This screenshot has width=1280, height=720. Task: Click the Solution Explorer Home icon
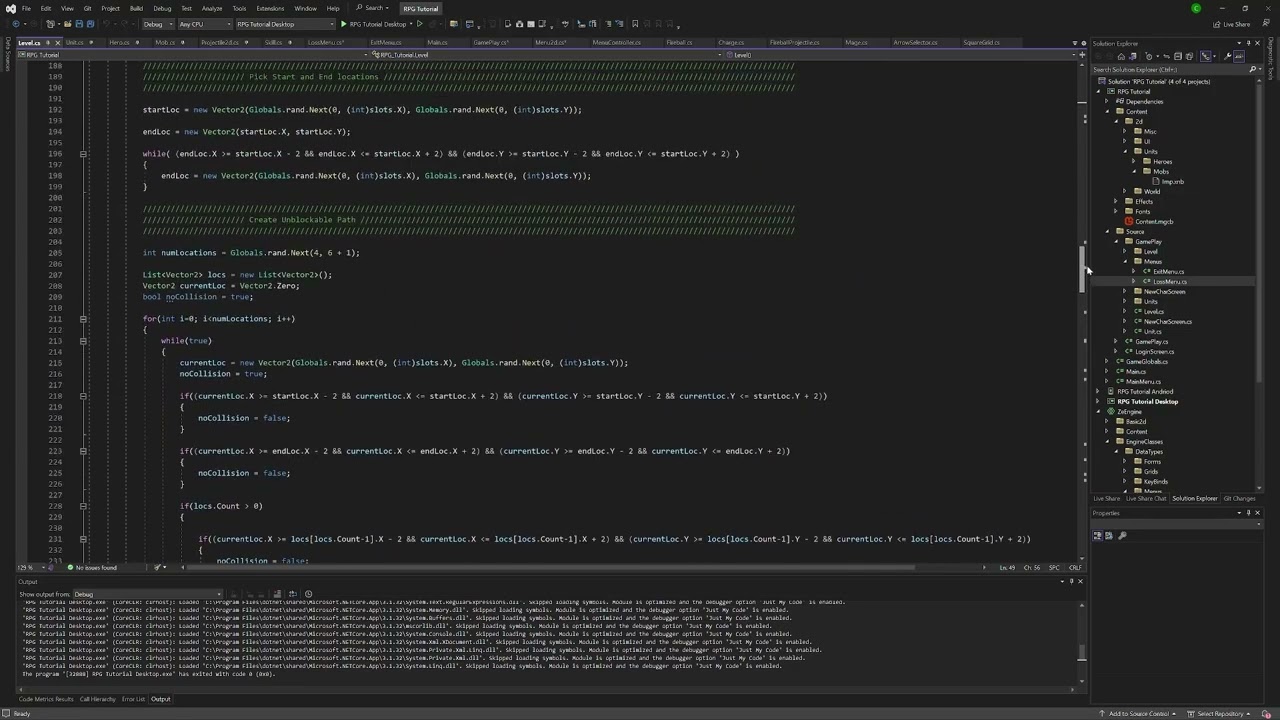pos(1121,57)
